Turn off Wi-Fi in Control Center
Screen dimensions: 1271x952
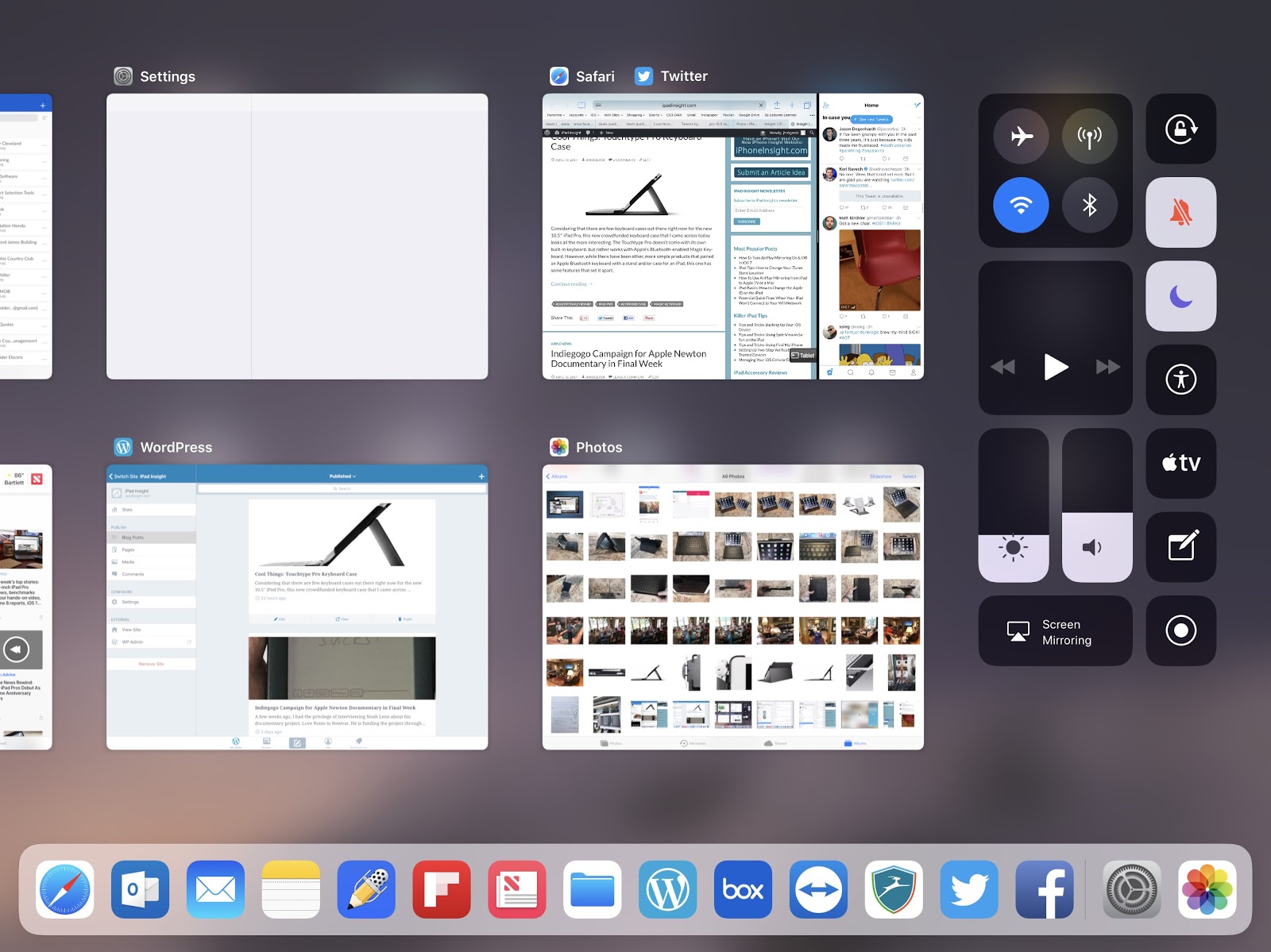coord(1021,205)
